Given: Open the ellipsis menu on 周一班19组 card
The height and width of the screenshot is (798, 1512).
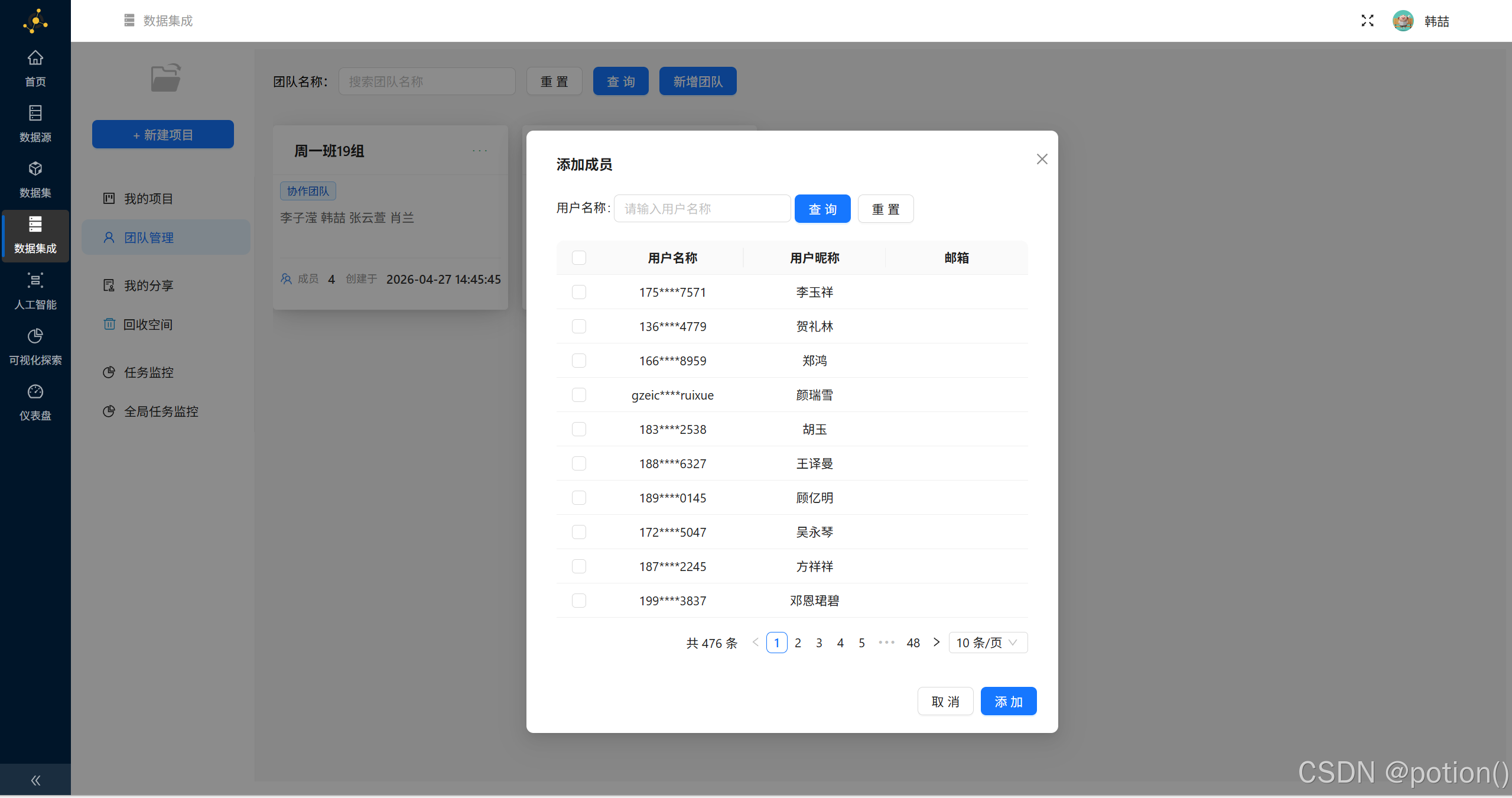Looking at the screenshot, I should click(x=480, y=150).
